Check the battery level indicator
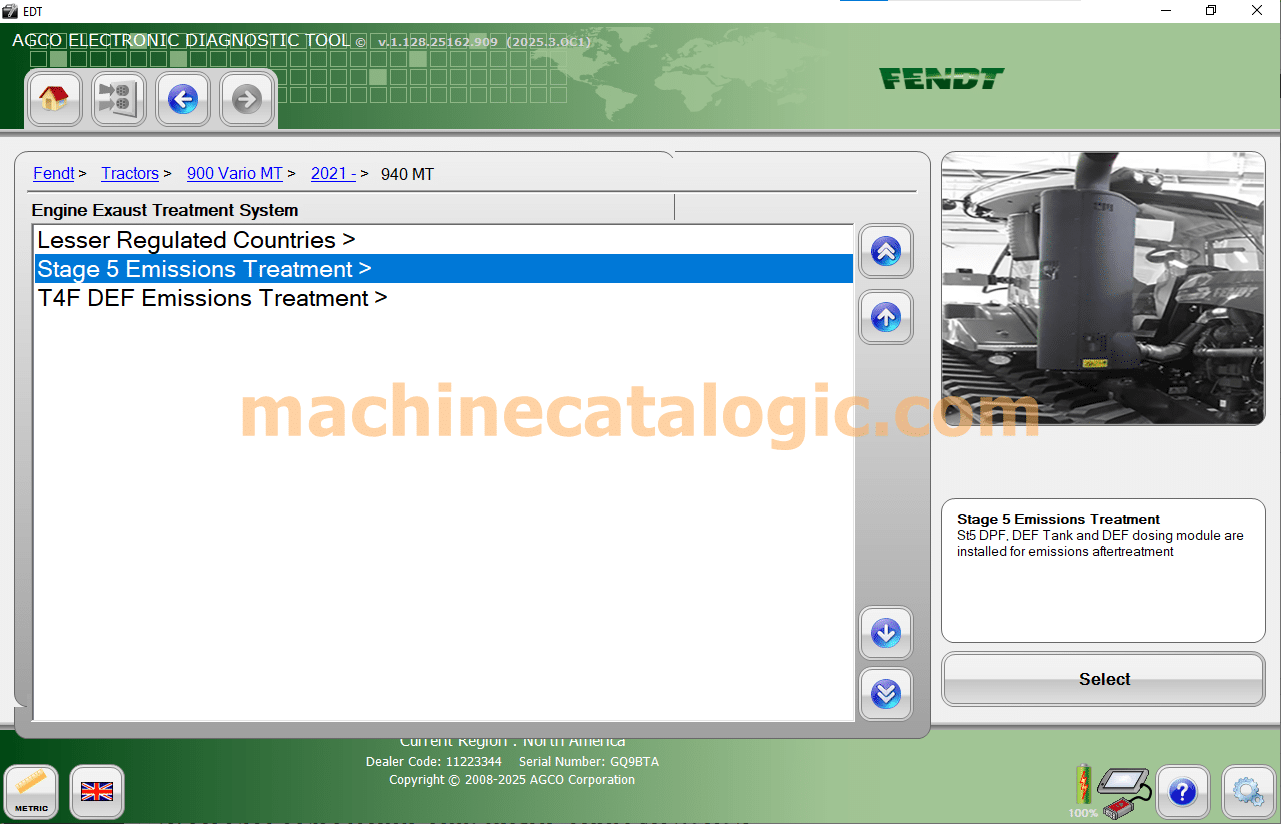The height and width of the screenshot is (824, 1281). pyautogui.click(x=1083, y=790)
